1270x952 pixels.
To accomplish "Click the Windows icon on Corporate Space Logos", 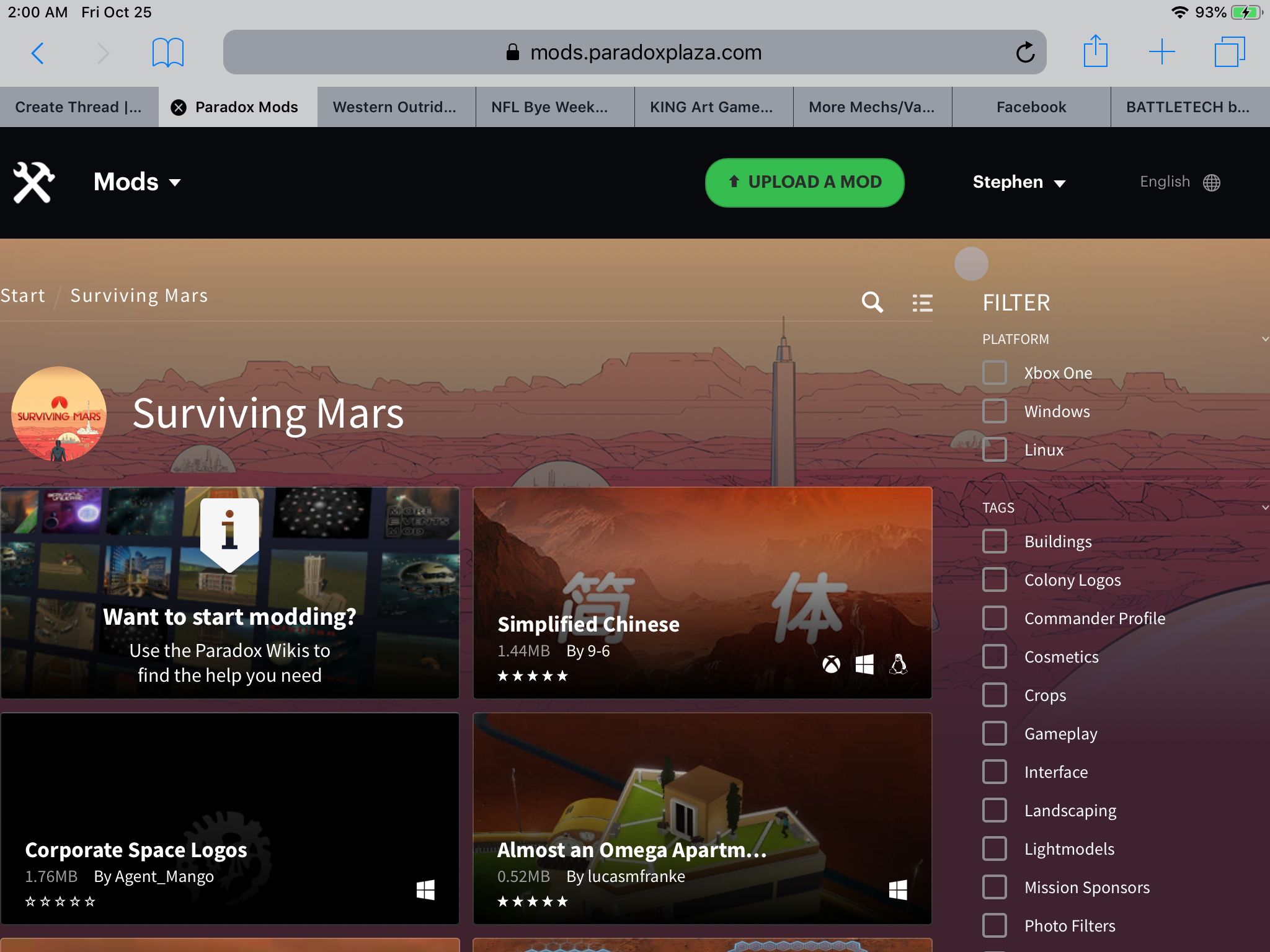I will pos(425,890).
